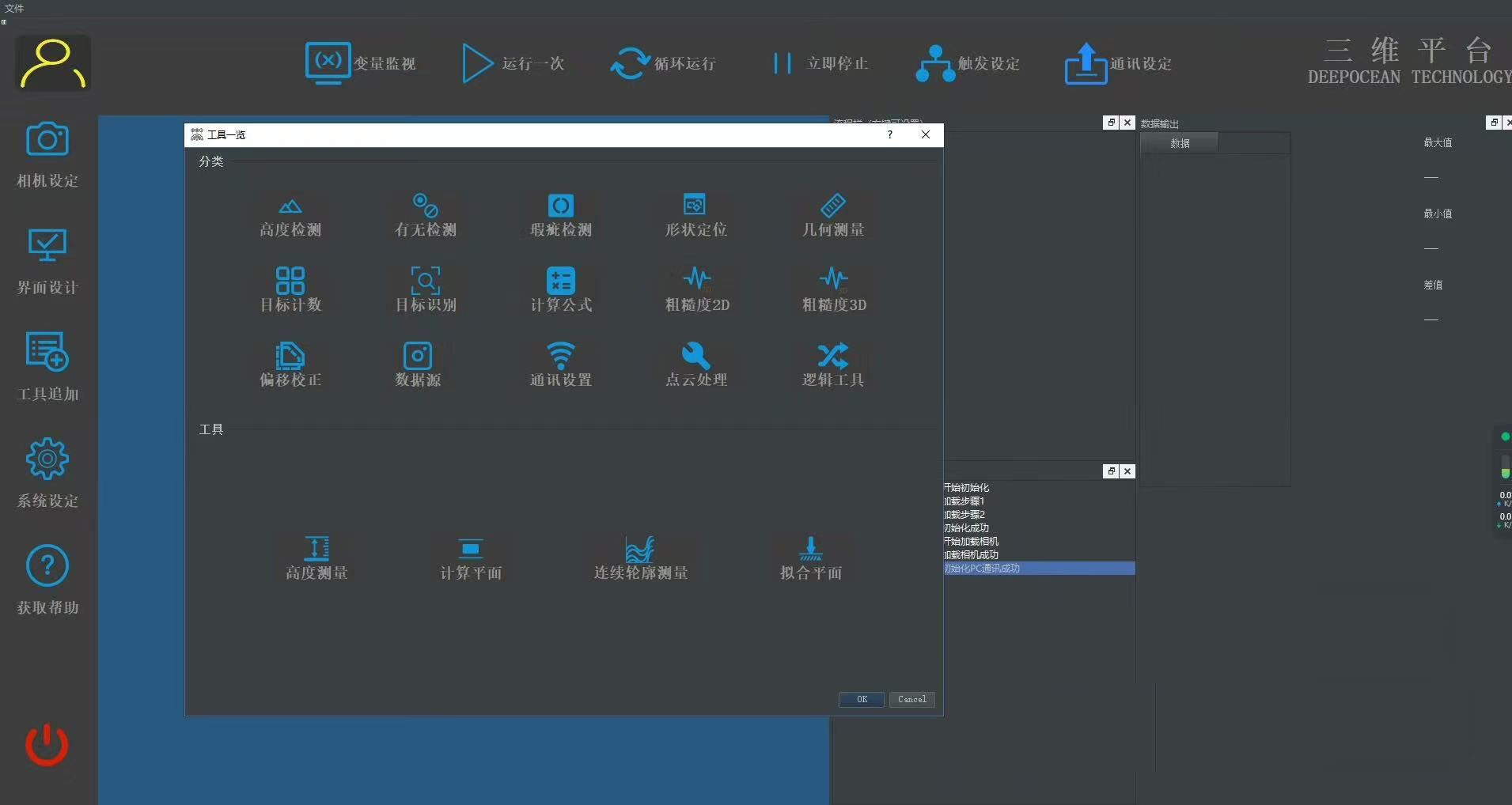The width and height of the screenshot is (1512, 805).
Task: Select 数据源 data source category
Action: coord(418,365)
